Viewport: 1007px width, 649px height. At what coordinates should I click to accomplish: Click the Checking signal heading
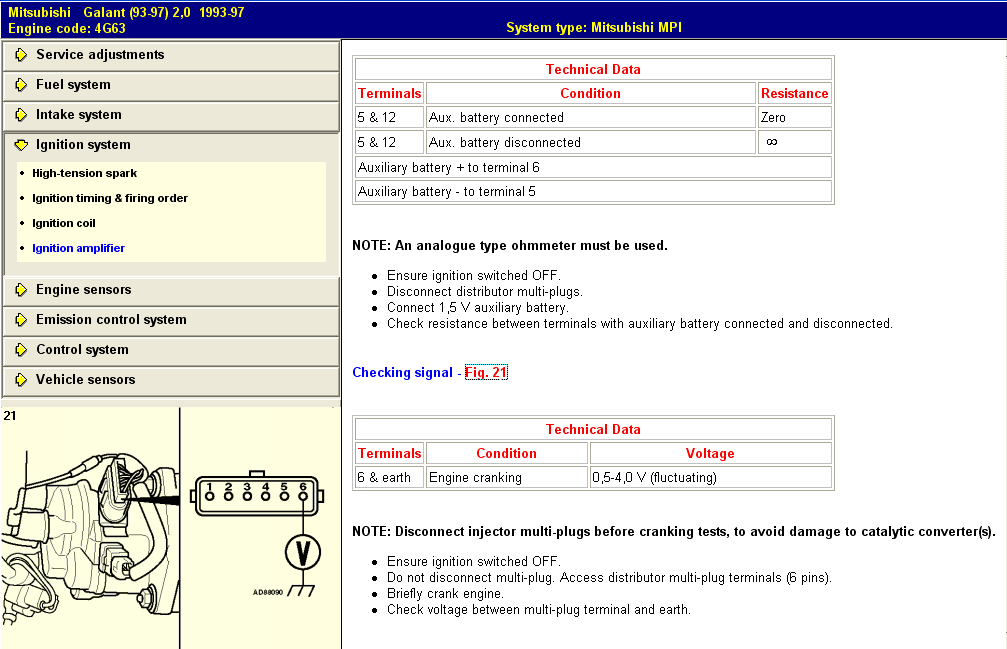click(x=402, y=372)
